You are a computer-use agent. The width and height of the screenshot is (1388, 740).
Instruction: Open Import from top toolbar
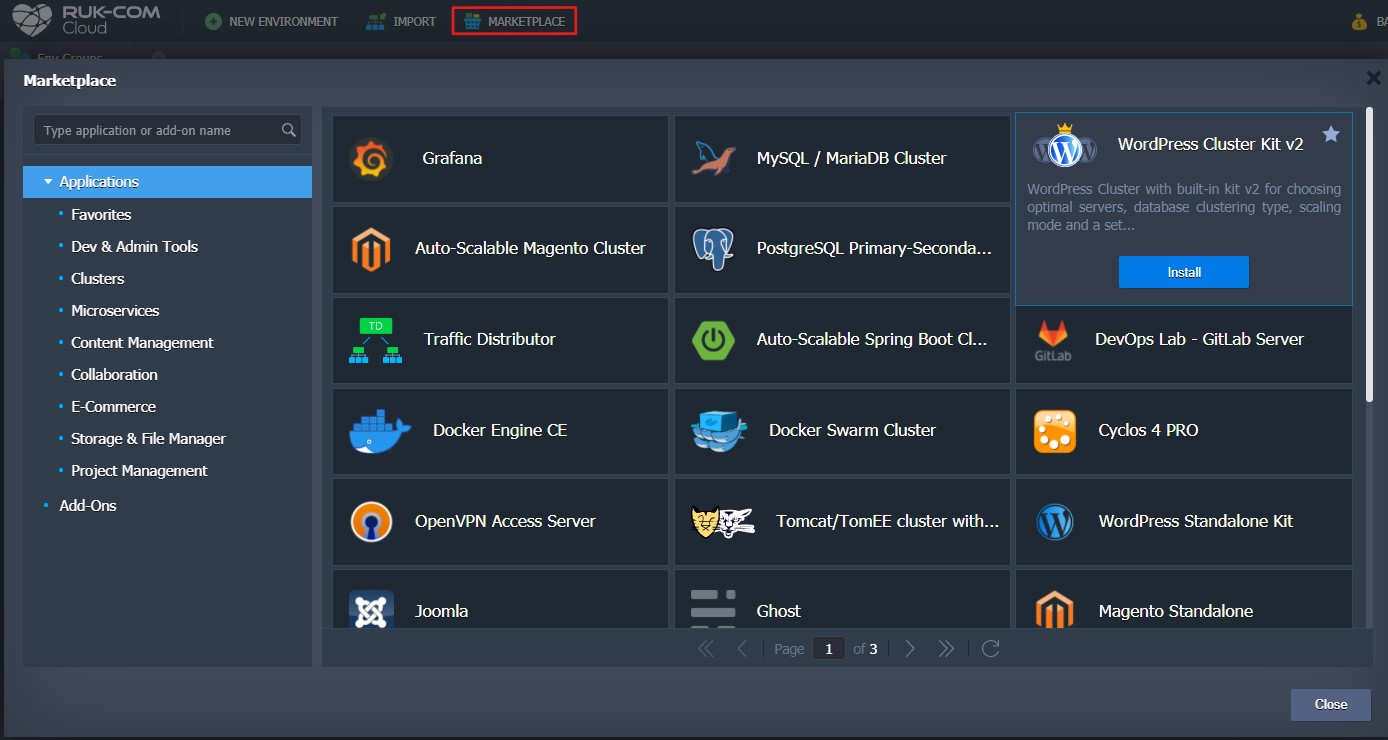pyautogui.click(x=401, y=21)
